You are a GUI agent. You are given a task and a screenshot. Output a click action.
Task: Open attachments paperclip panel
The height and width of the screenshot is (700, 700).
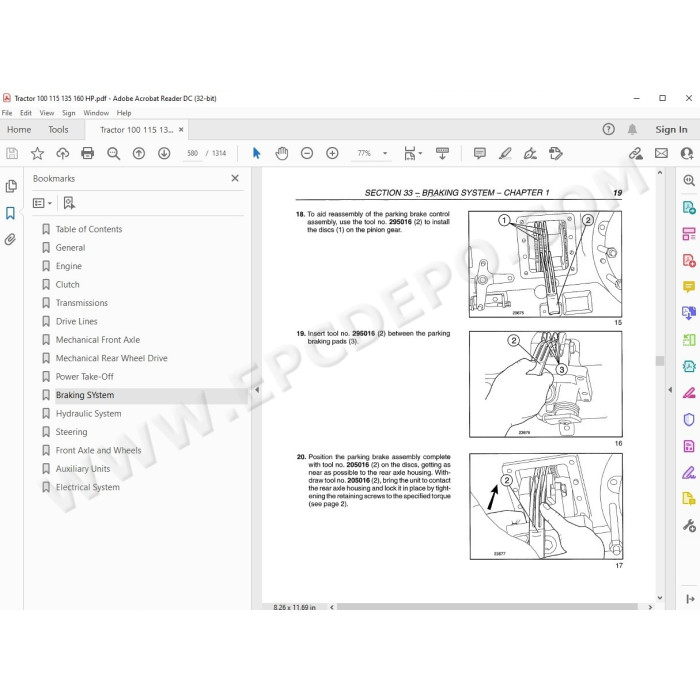[10, 240]
